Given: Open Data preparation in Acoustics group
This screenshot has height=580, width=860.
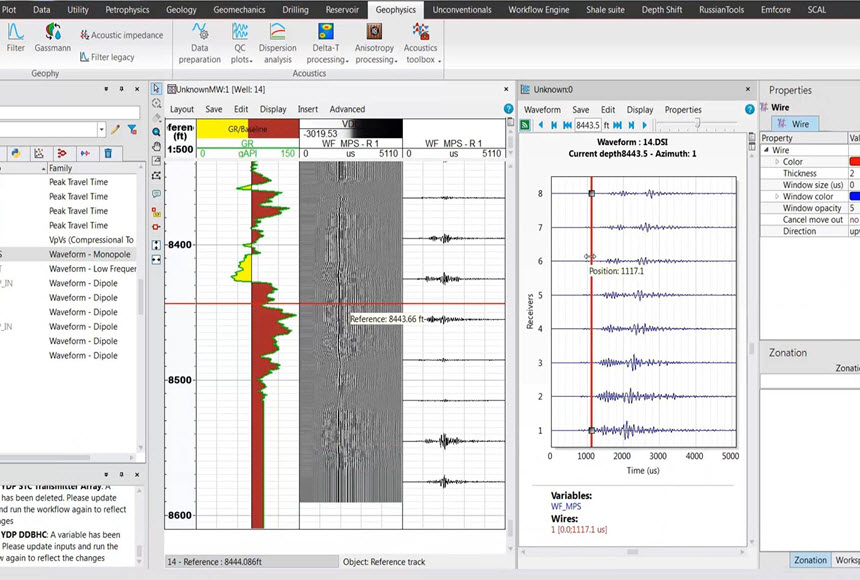Looking at the screenshot, I should point(200,43).
